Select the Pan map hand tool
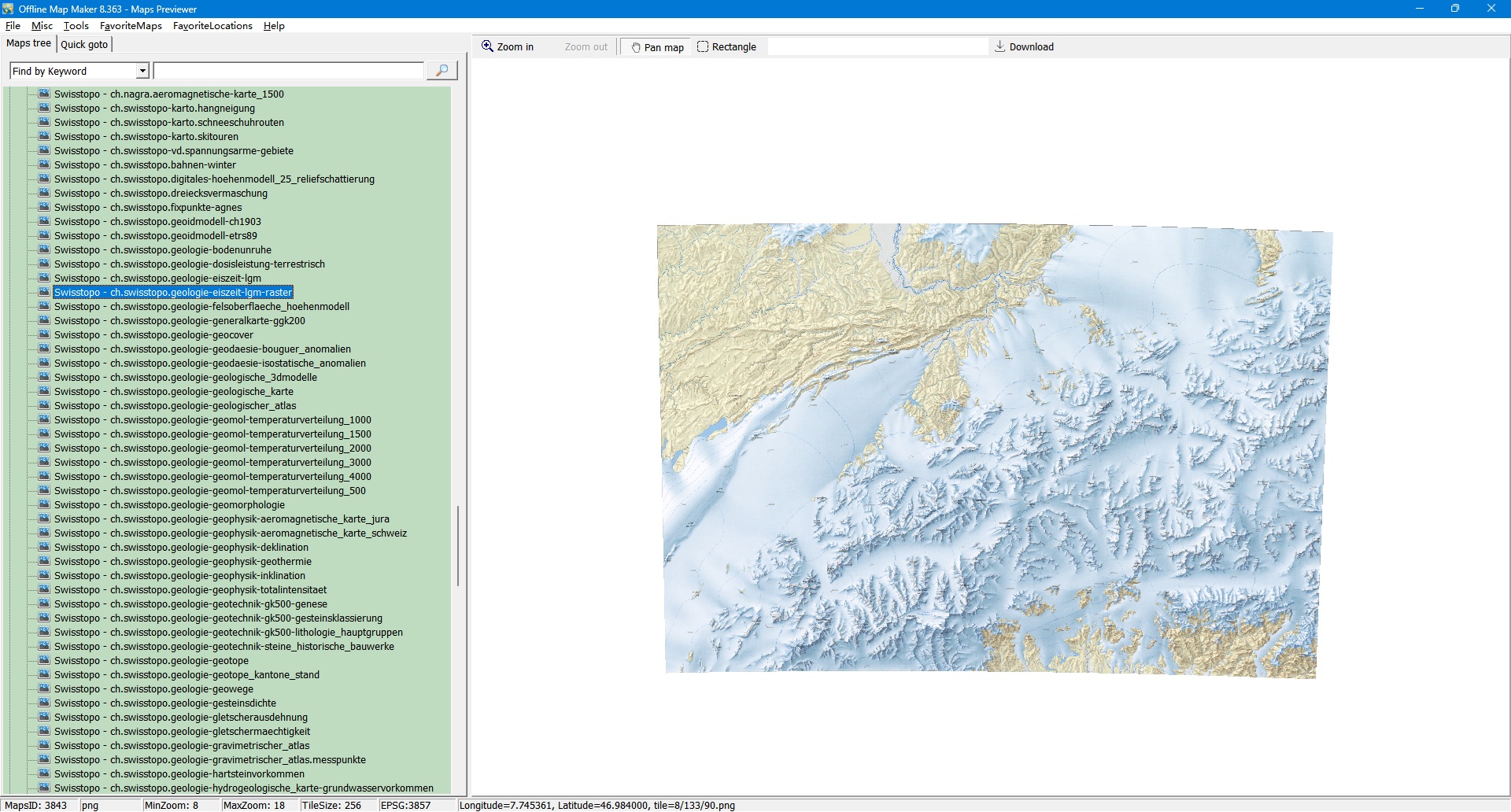Viewport: 1511px width, 812px height. click(656, 47)
